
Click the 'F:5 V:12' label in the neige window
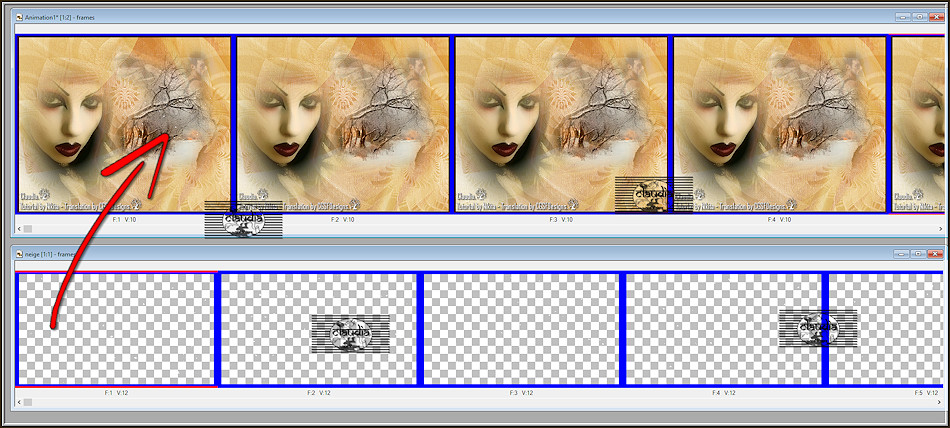point(926,393)
